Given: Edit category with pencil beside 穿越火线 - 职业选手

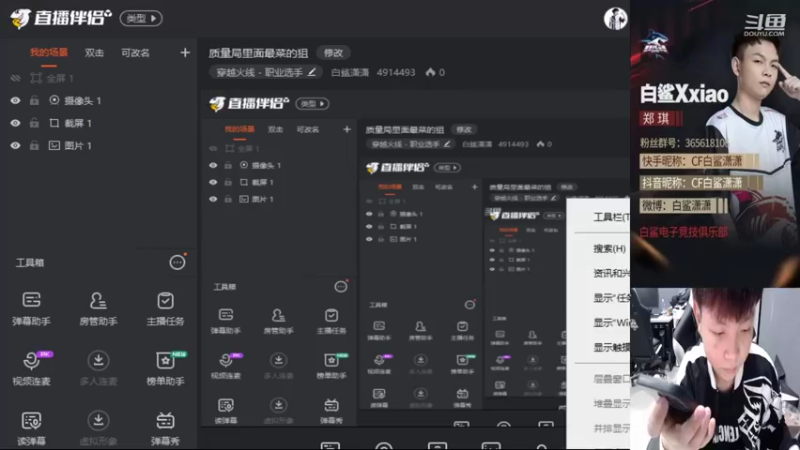Looking at the screenshot, I should [x=312, y=72].
